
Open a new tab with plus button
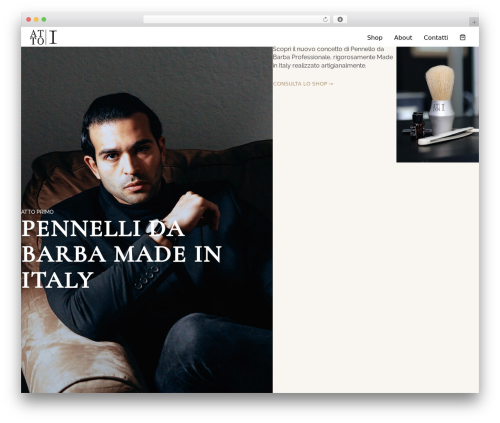pyautogui.click(x=474, y=22)
